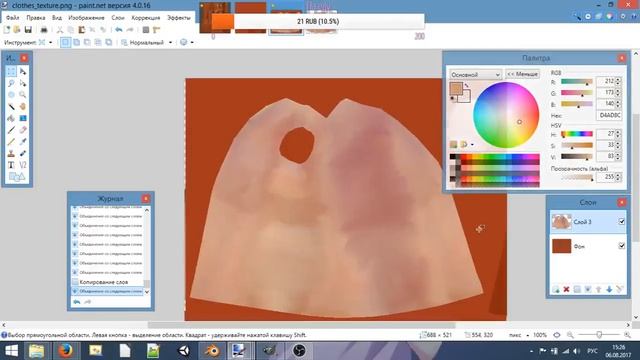This screenshot has height=360, width=640.
Task: Click the Hex color input field
Action: pos(609,116)
